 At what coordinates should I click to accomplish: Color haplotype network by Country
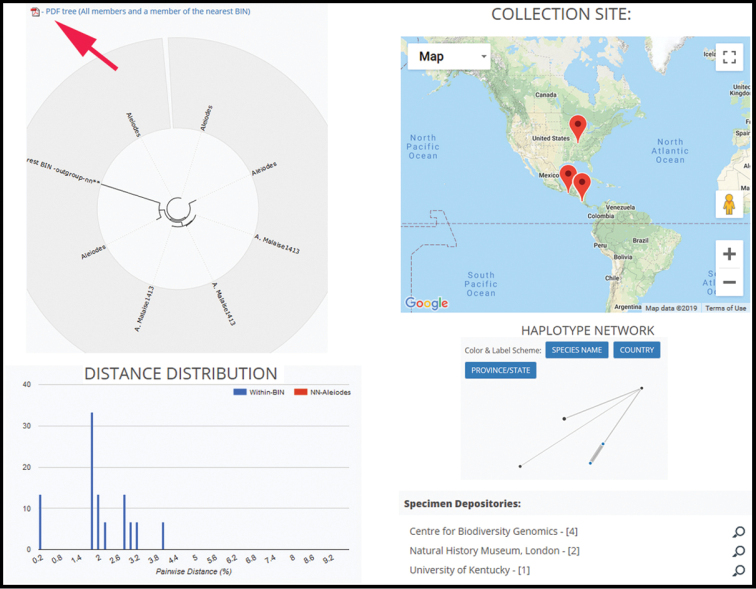[x=636, y=350]
